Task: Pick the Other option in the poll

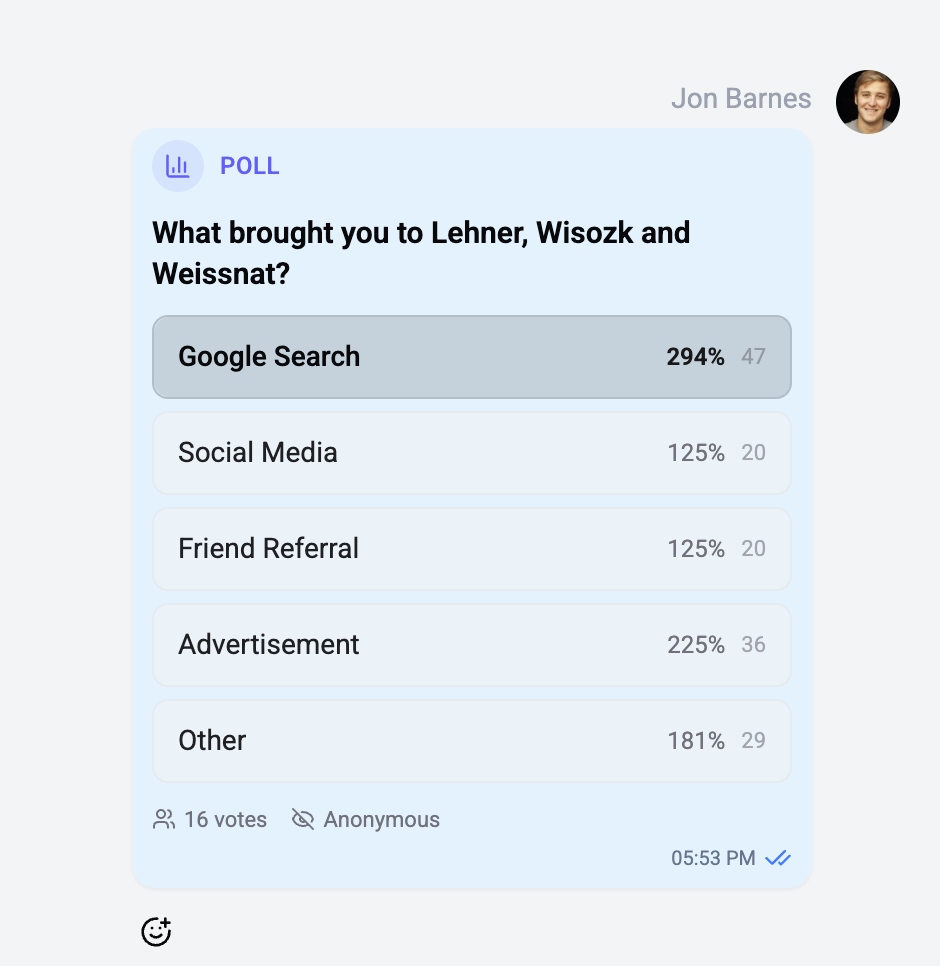Action: (x=471, y=741)
